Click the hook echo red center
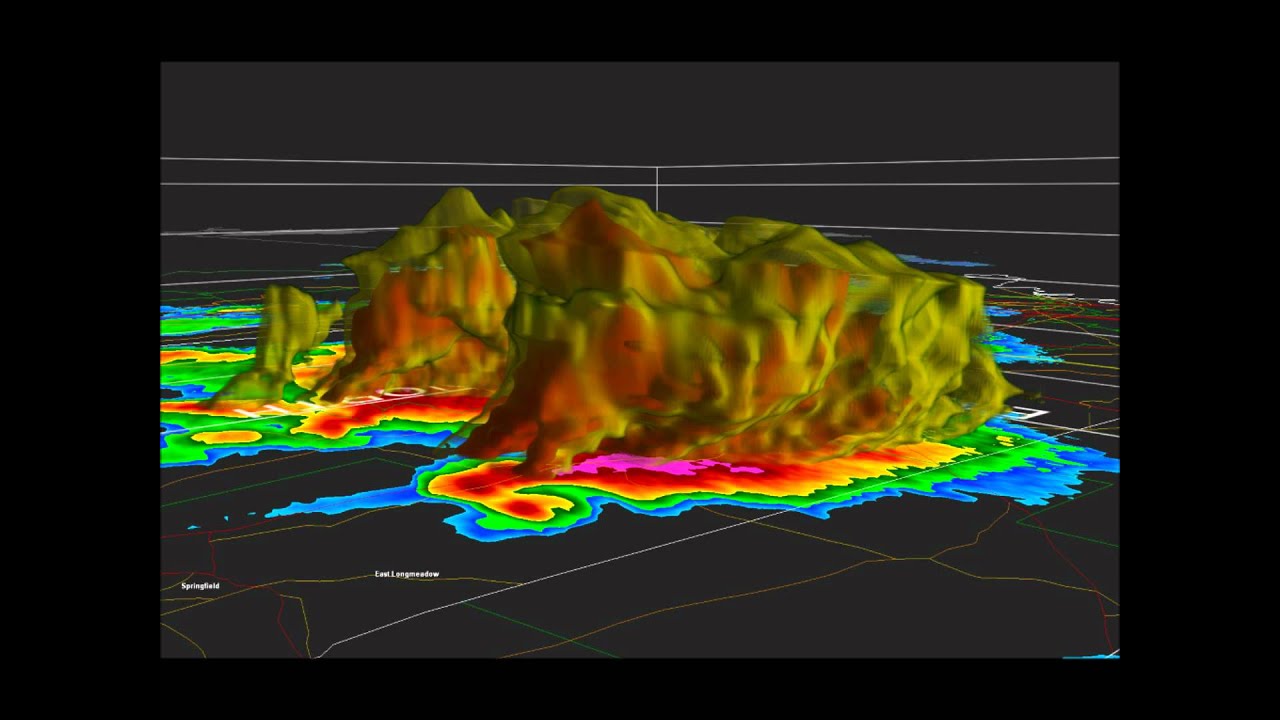The width and height of the screenshot is (1280, 720). [x=524, y=507]
